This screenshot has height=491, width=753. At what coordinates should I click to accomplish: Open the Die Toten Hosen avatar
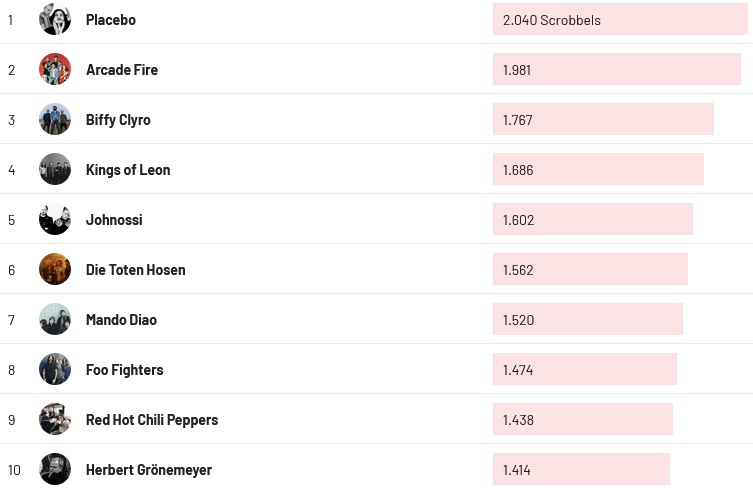[x=55, y=269]
